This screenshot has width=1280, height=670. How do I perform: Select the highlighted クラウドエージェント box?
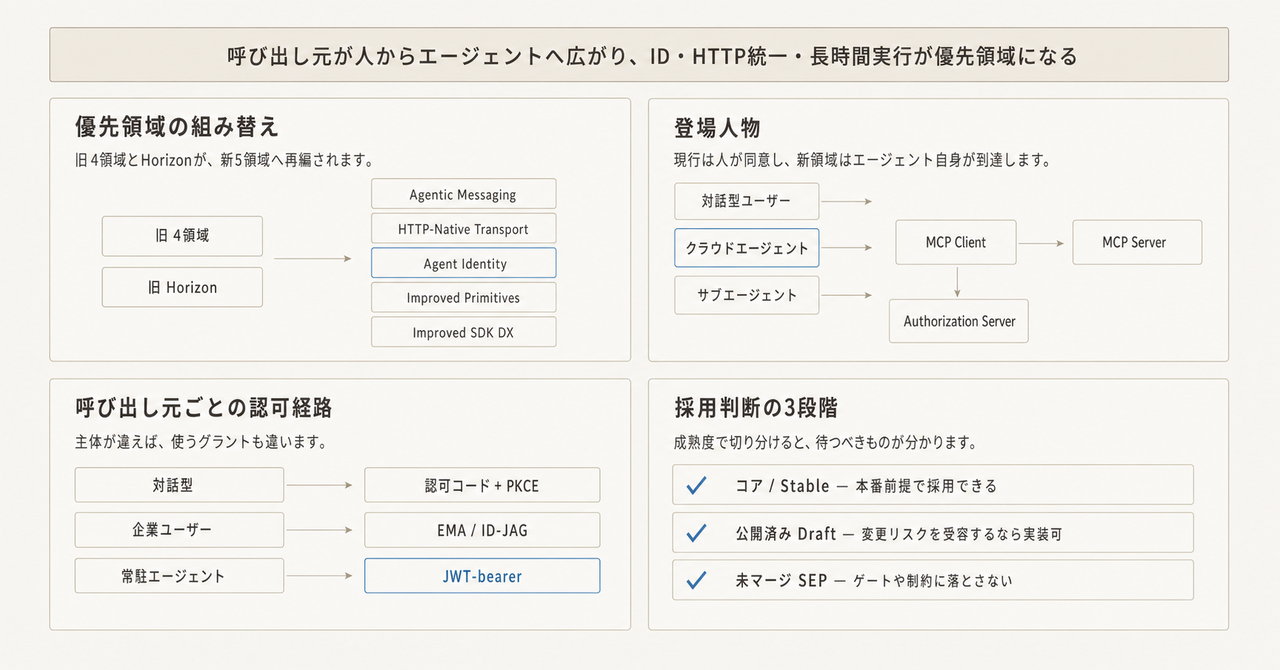(x=747, y=247)
